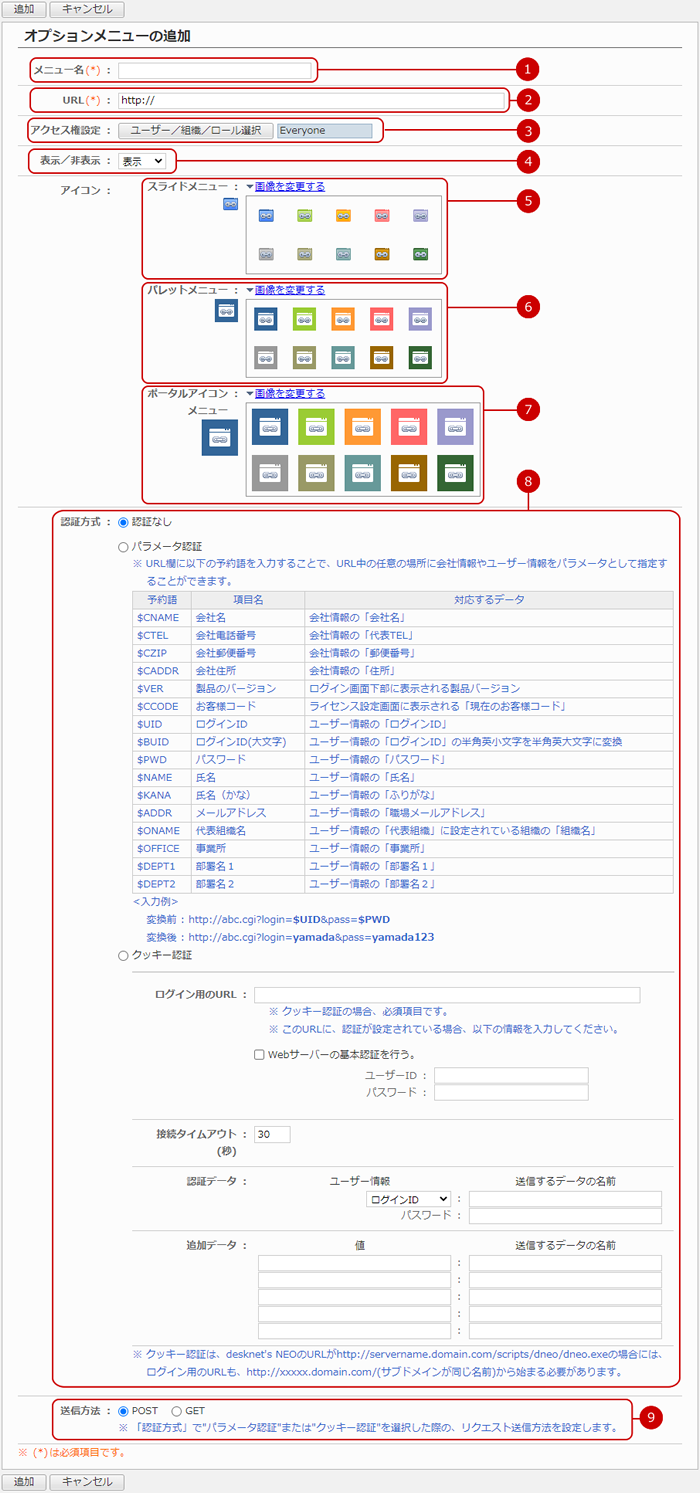
Task: Click the $OFFICE reserved word cell
Action: [161, 848]
